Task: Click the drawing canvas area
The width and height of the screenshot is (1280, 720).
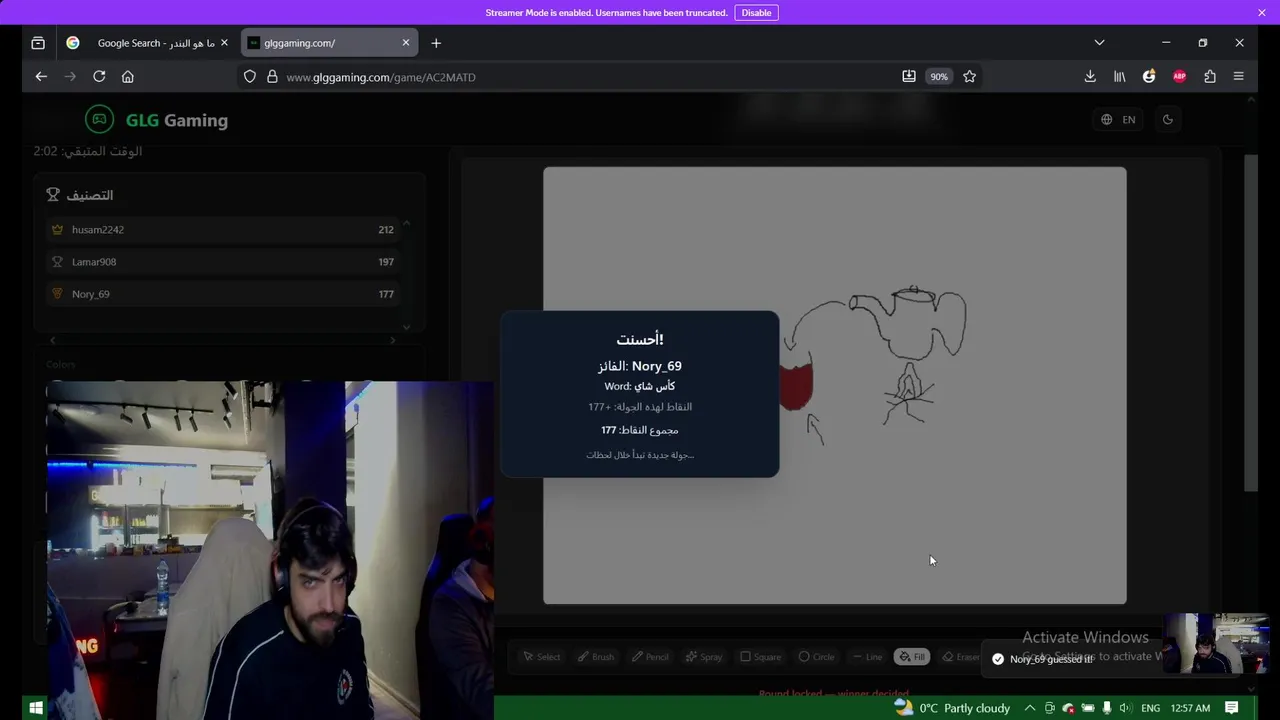Action: 834,385
